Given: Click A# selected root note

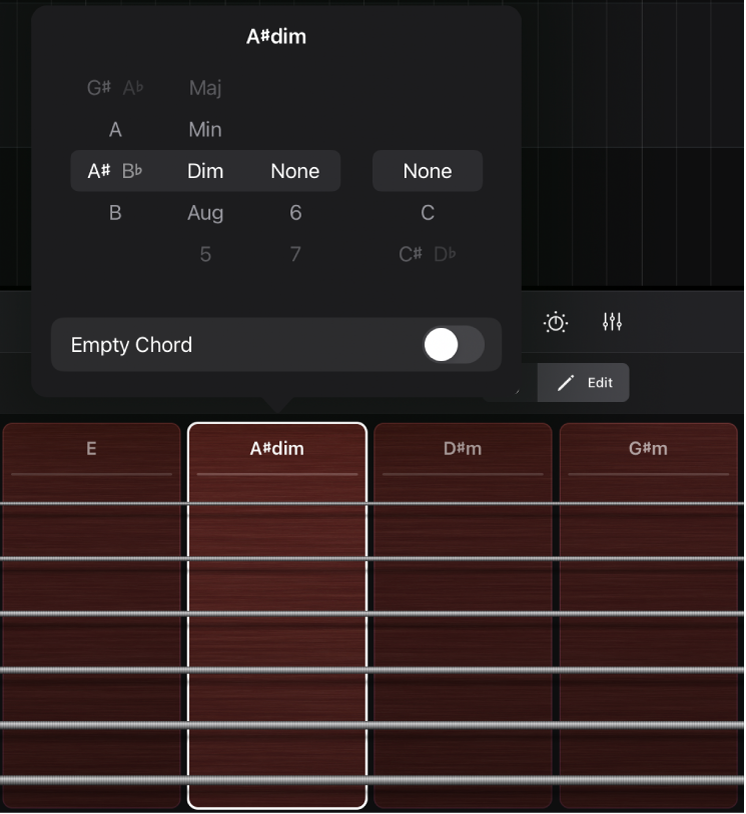Looking at the screenshot, I should click(99, 171).
